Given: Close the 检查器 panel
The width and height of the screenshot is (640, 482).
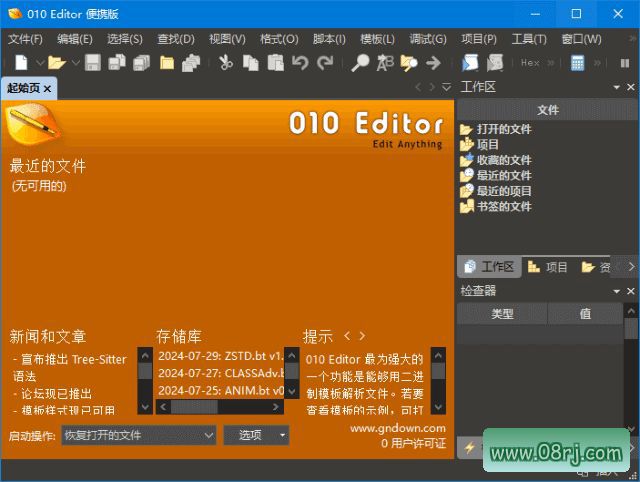Looking at the screenshot, I should [x=631, y=291].
